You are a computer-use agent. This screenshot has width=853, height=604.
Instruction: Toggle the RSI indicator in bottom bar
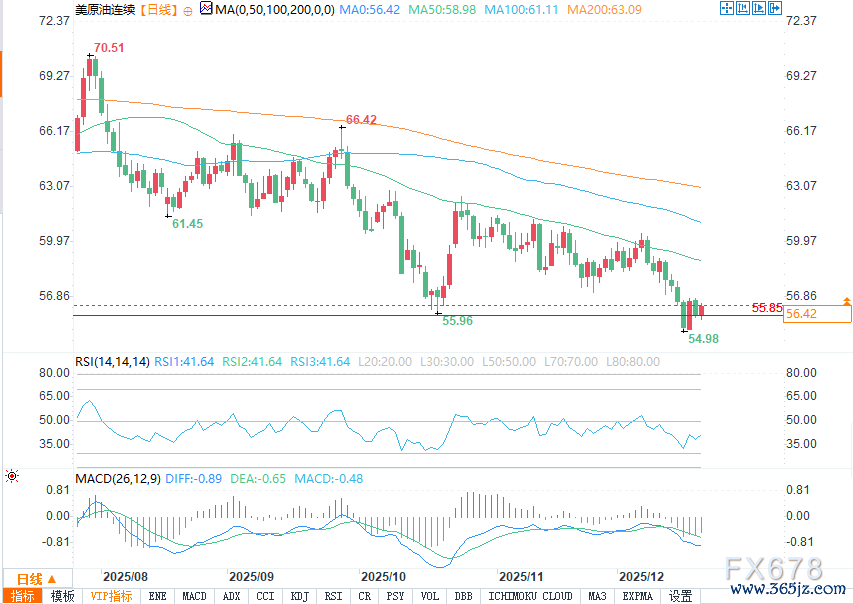click(x=333, y=596)
